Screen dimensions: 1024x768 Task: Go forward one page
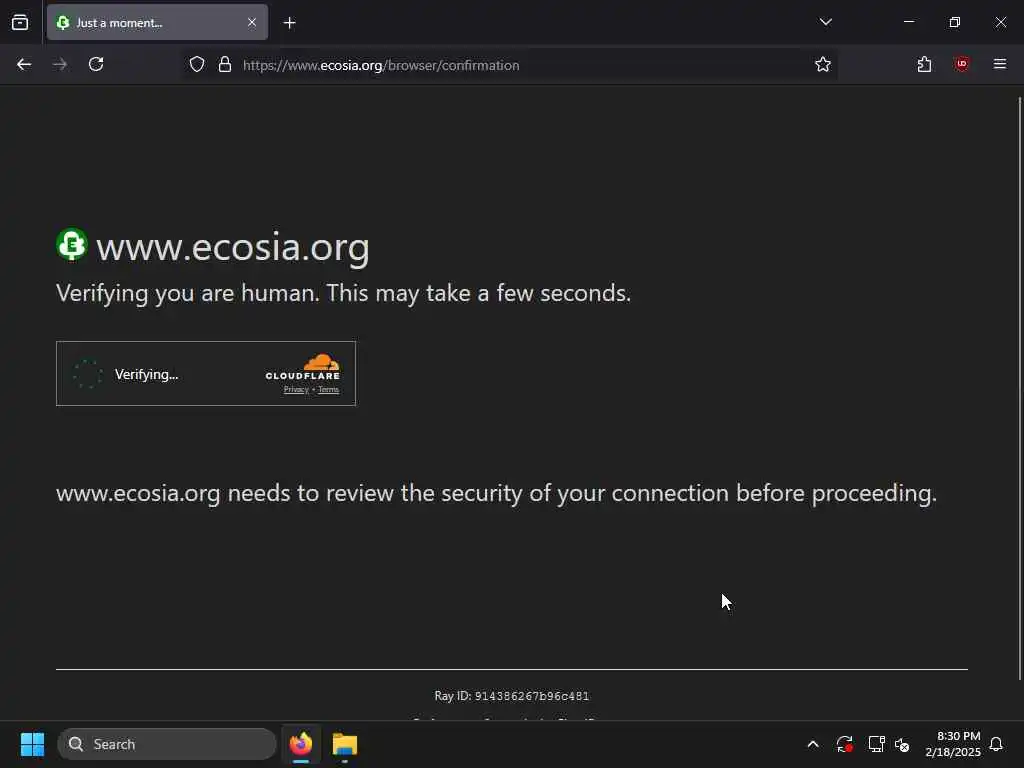click(x=60, y=65)
